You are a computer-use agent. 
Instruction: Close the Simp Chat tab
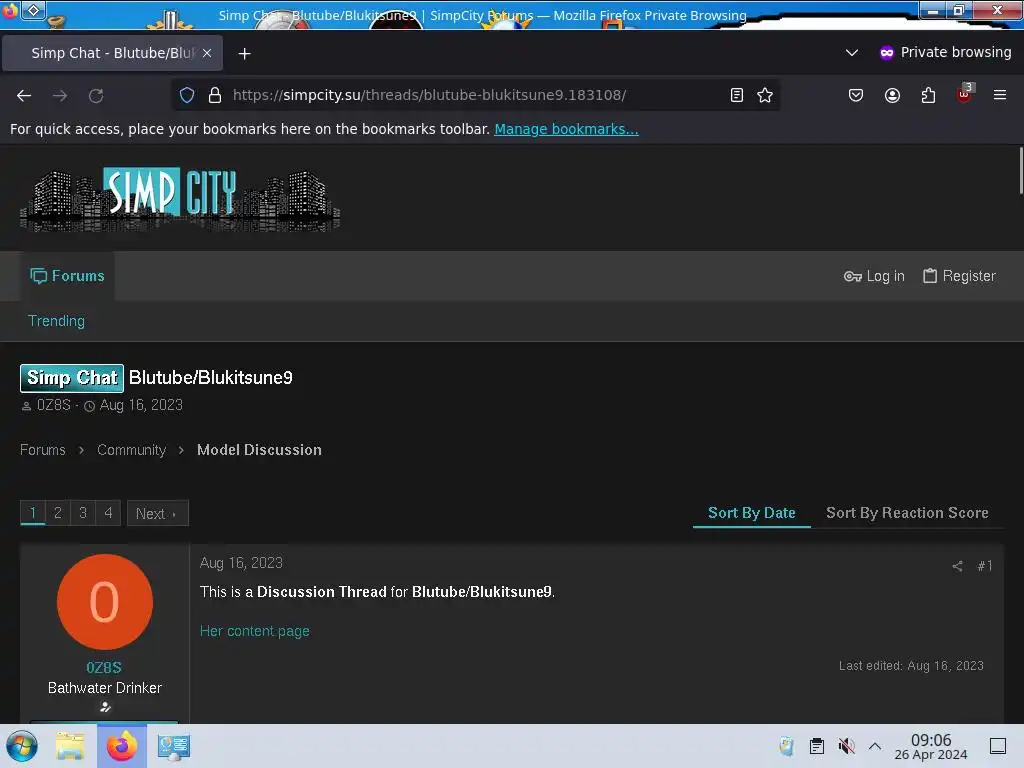click(207, 53)
